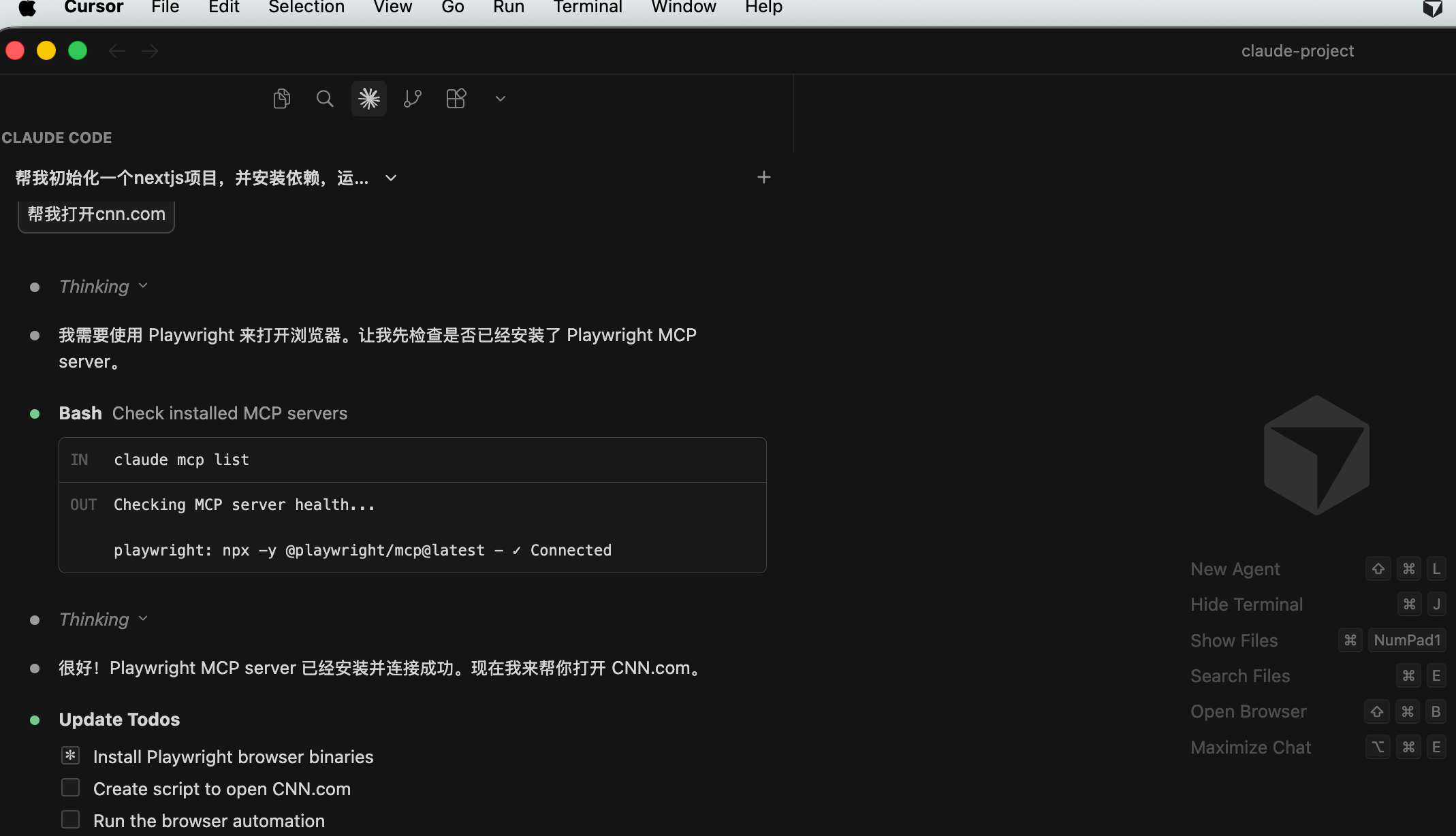Check the Run the browser automation box

tap(71, 820)
